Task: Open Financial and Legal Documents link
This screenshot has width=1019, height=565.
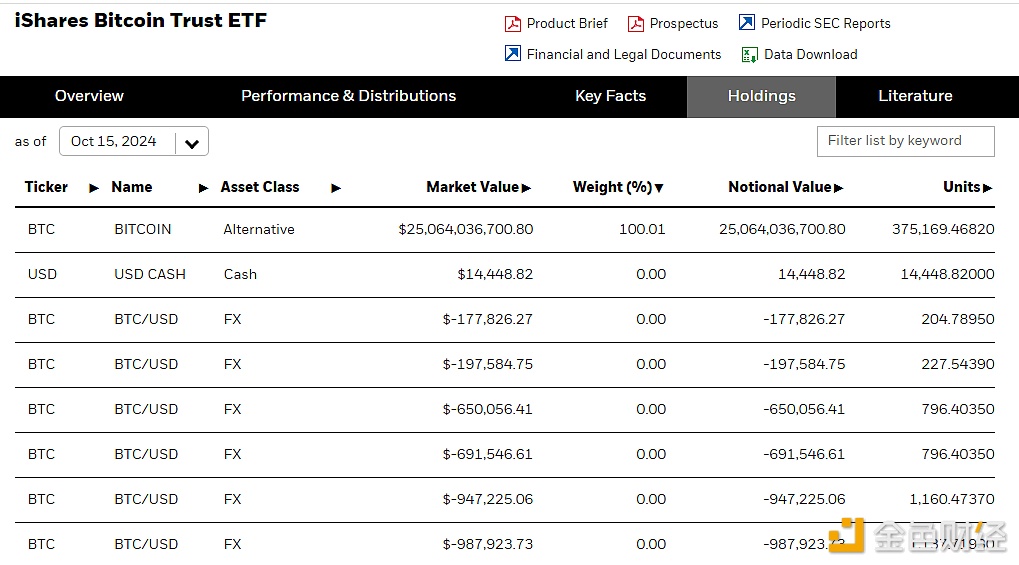Action: coord(624,55)
